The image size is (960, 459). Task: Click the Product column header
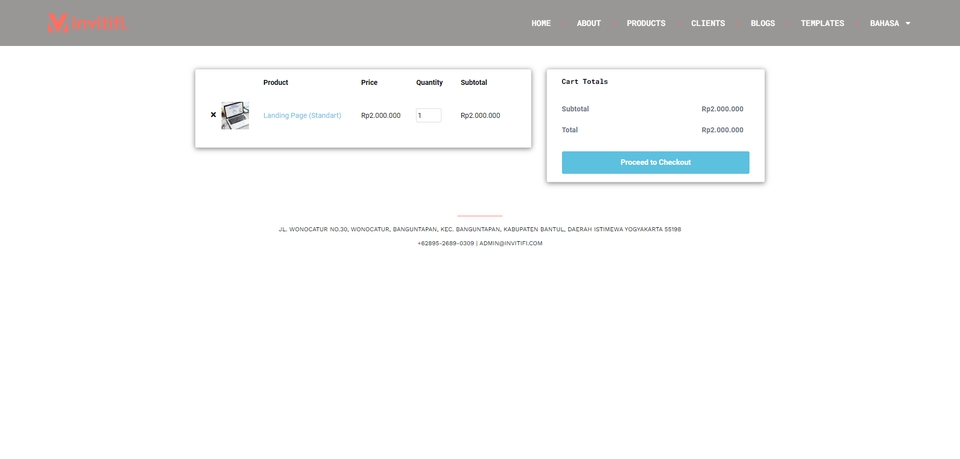coord(276,82)
